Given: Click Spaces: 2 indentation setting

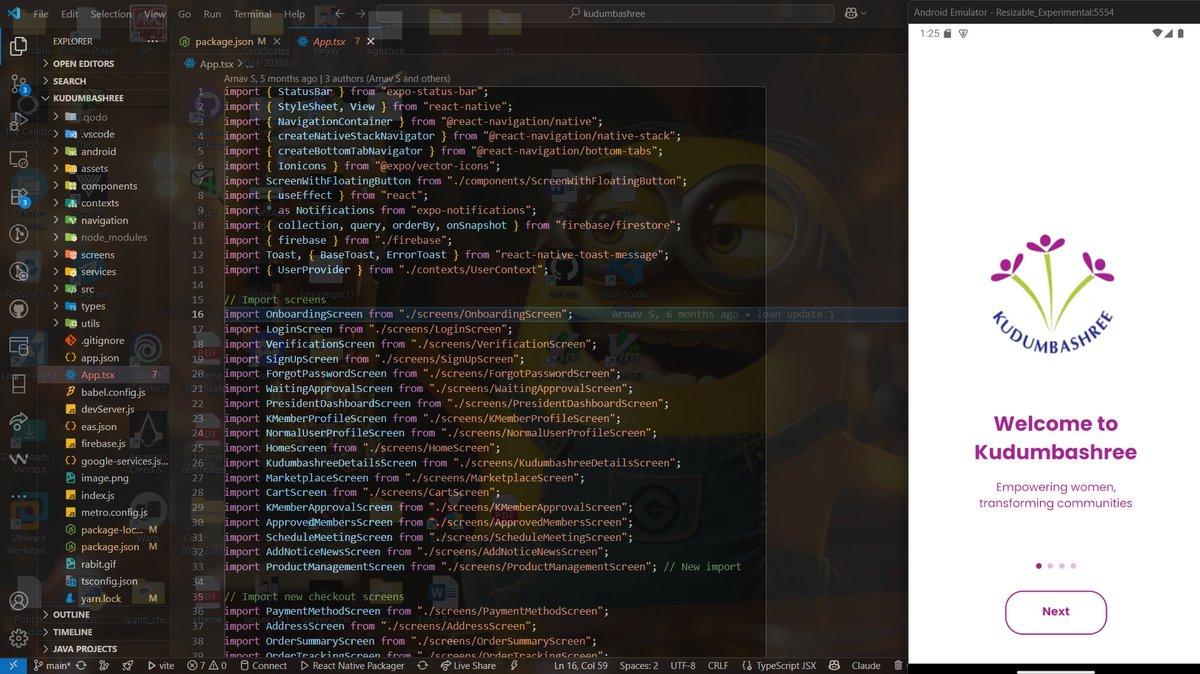Looking at the screenshot, I should (x=639, y=665).
